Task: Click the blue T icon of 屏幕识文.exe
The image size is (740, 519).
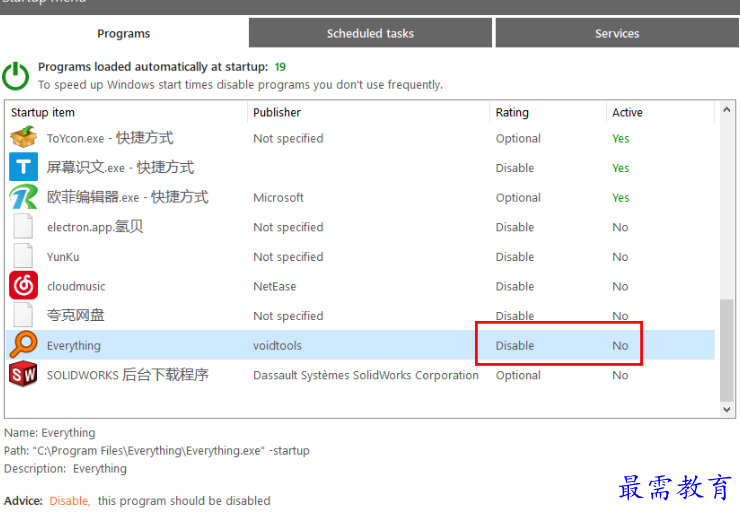Action: click(x=23, y=167)
